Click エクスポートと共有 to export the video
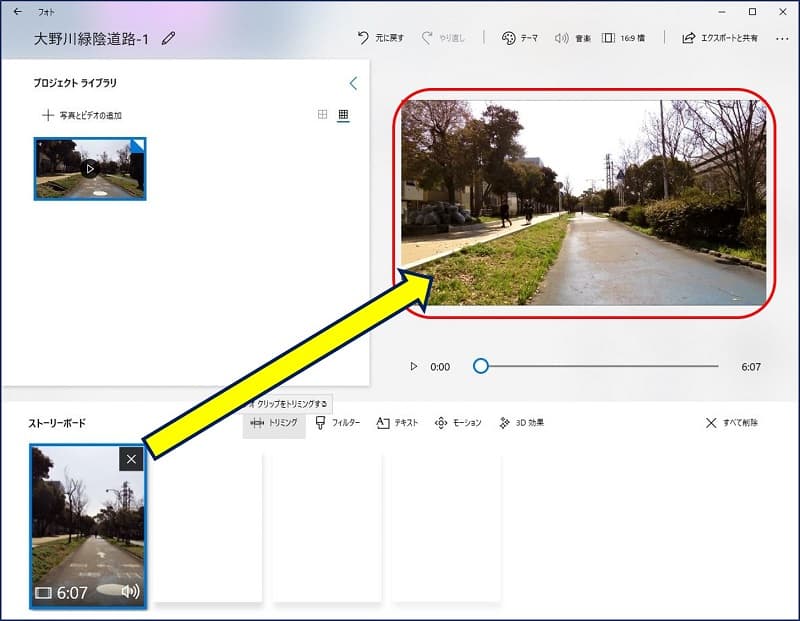Viewport: 800px width, 621px height. 719,38
